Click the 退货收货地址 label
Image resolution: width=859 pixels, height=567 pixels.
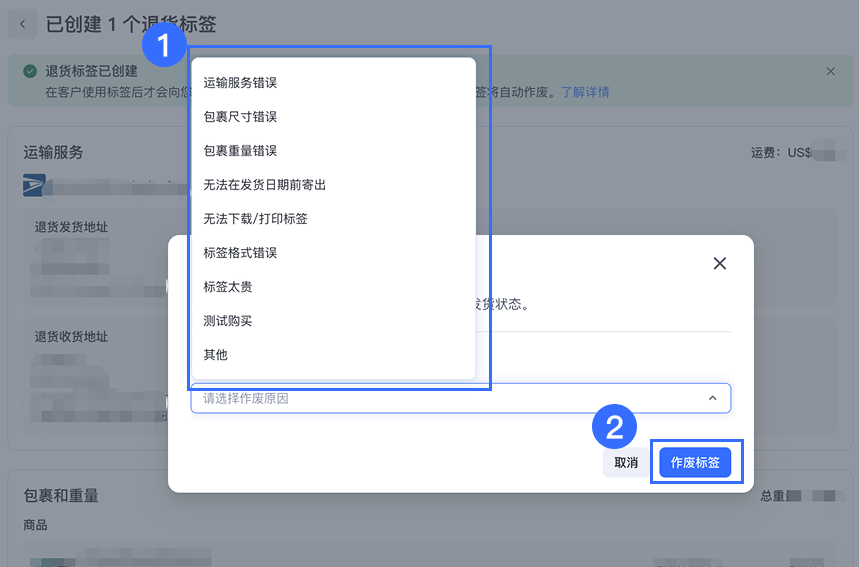coord(71,336)
